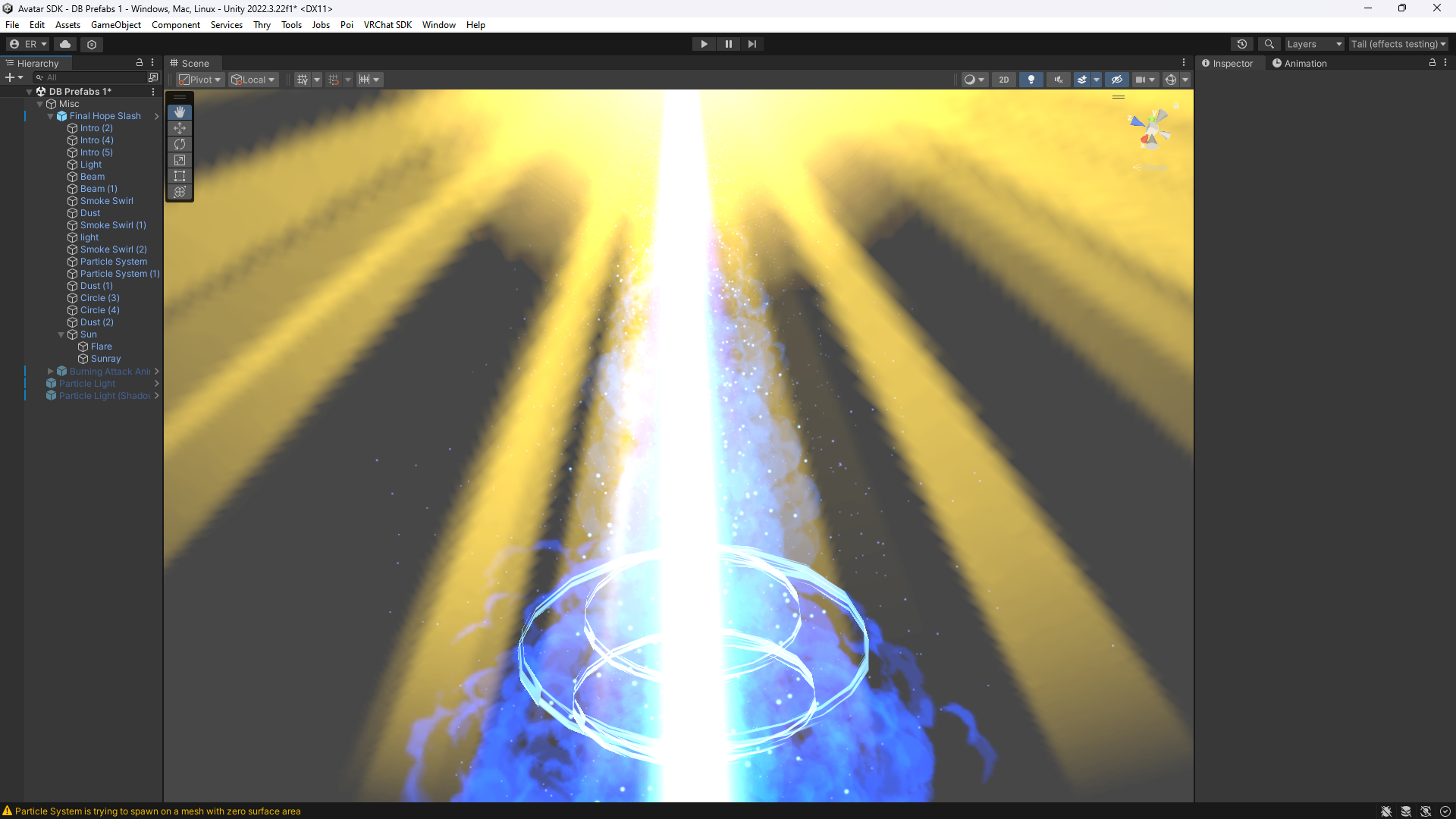
Task: Open the Layers dropdown
Action: pos(1314,44)
